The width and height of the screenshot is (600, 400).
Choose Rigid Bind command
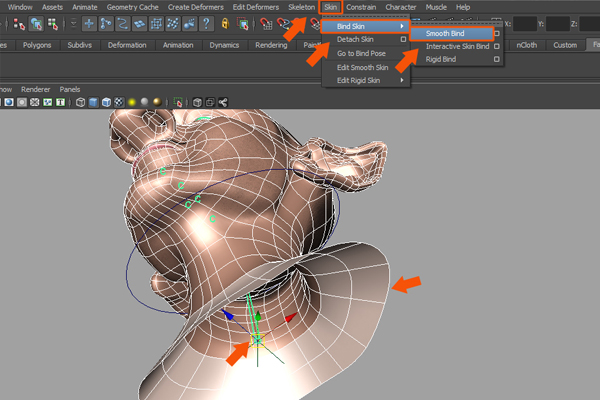[441, 59]
